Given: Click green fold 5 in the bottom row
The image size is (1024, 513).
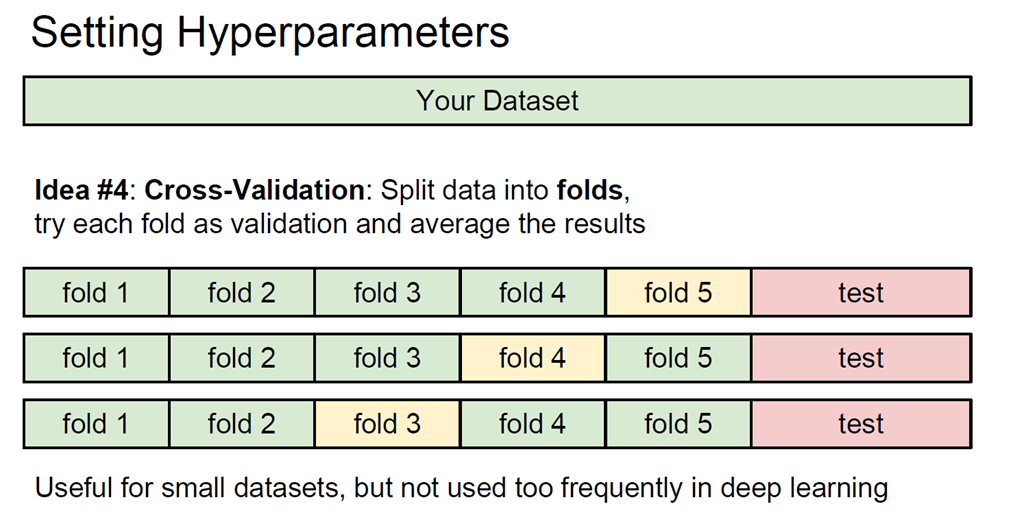Looking at the screenshot, I should (678, 424).
